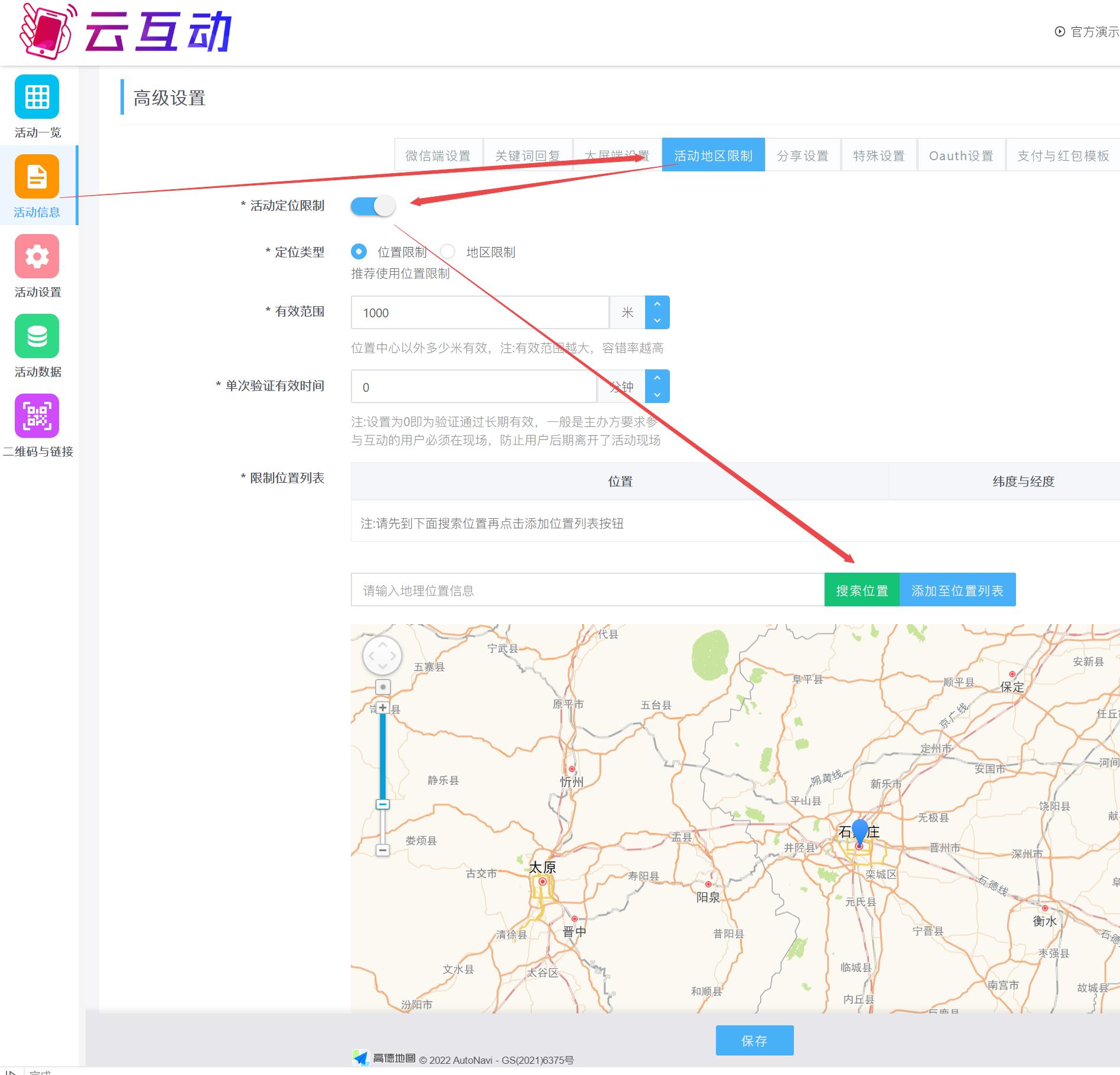Viewport: 1120px width, 1075px height.
Task: Click the green 搜索位置 button
Action: point(861,590)
